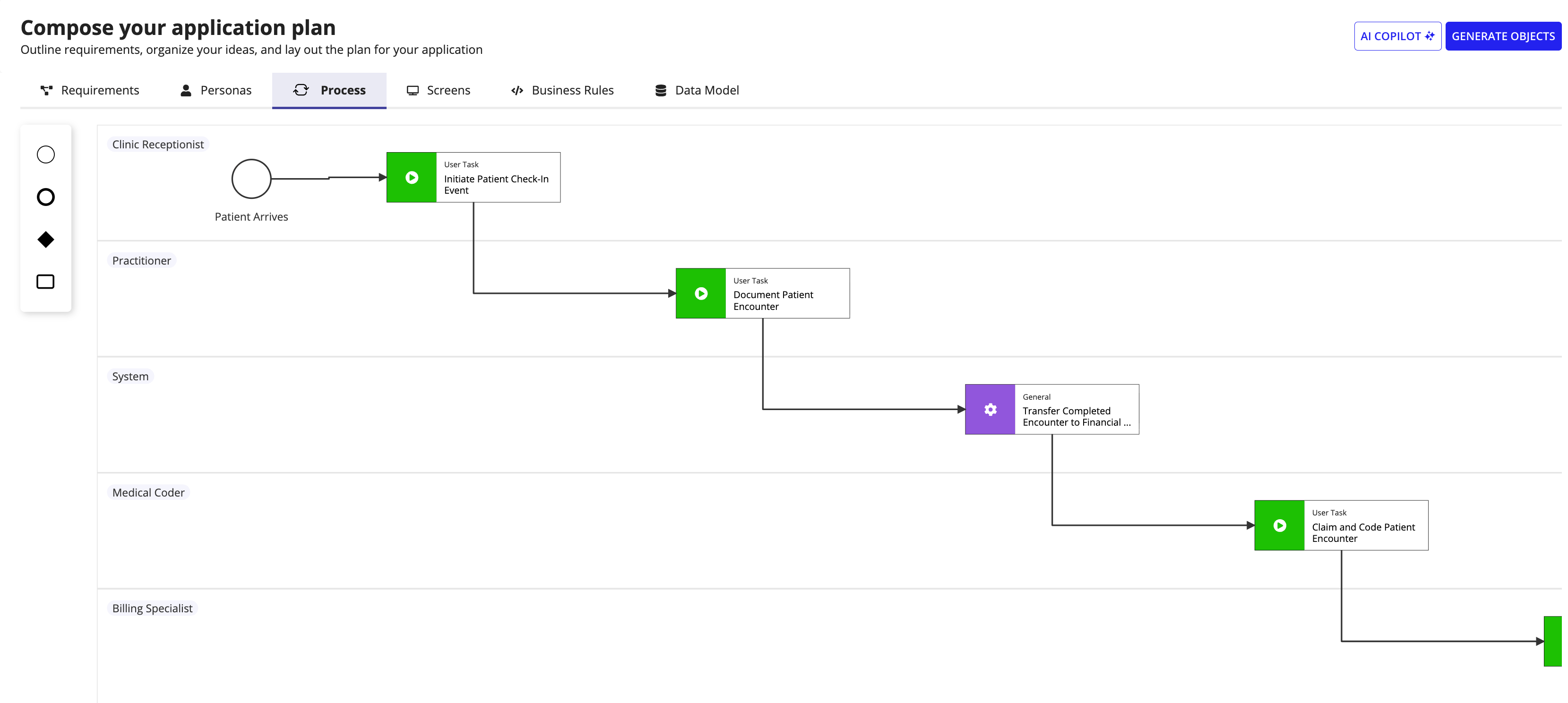The height and width of the screenshot is (703, 1568).
Task: Select the Document Patient Encounter task
Action: click(763, 293)
